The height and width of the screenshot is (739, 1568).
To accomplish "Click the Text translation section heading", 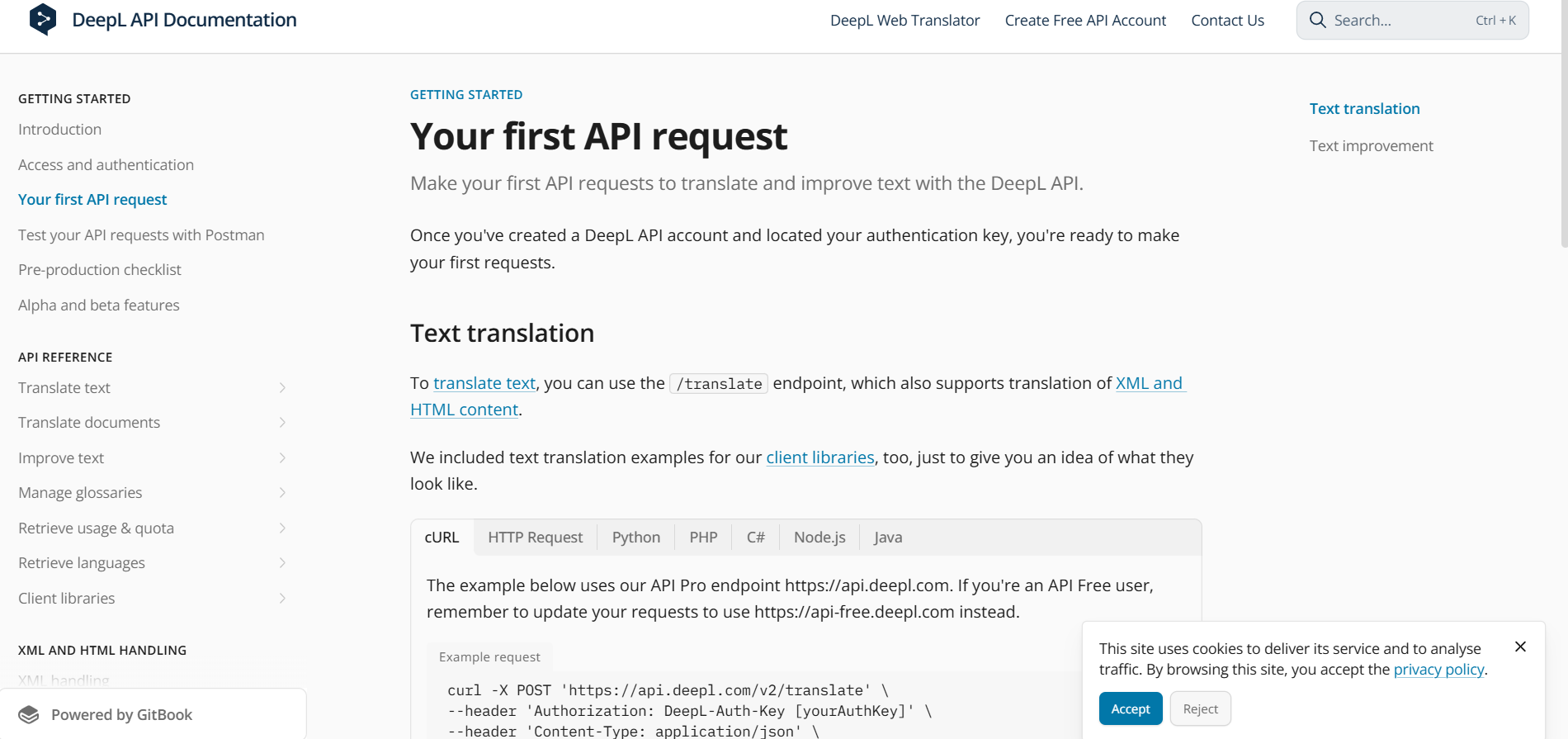I will click(502, 334).
